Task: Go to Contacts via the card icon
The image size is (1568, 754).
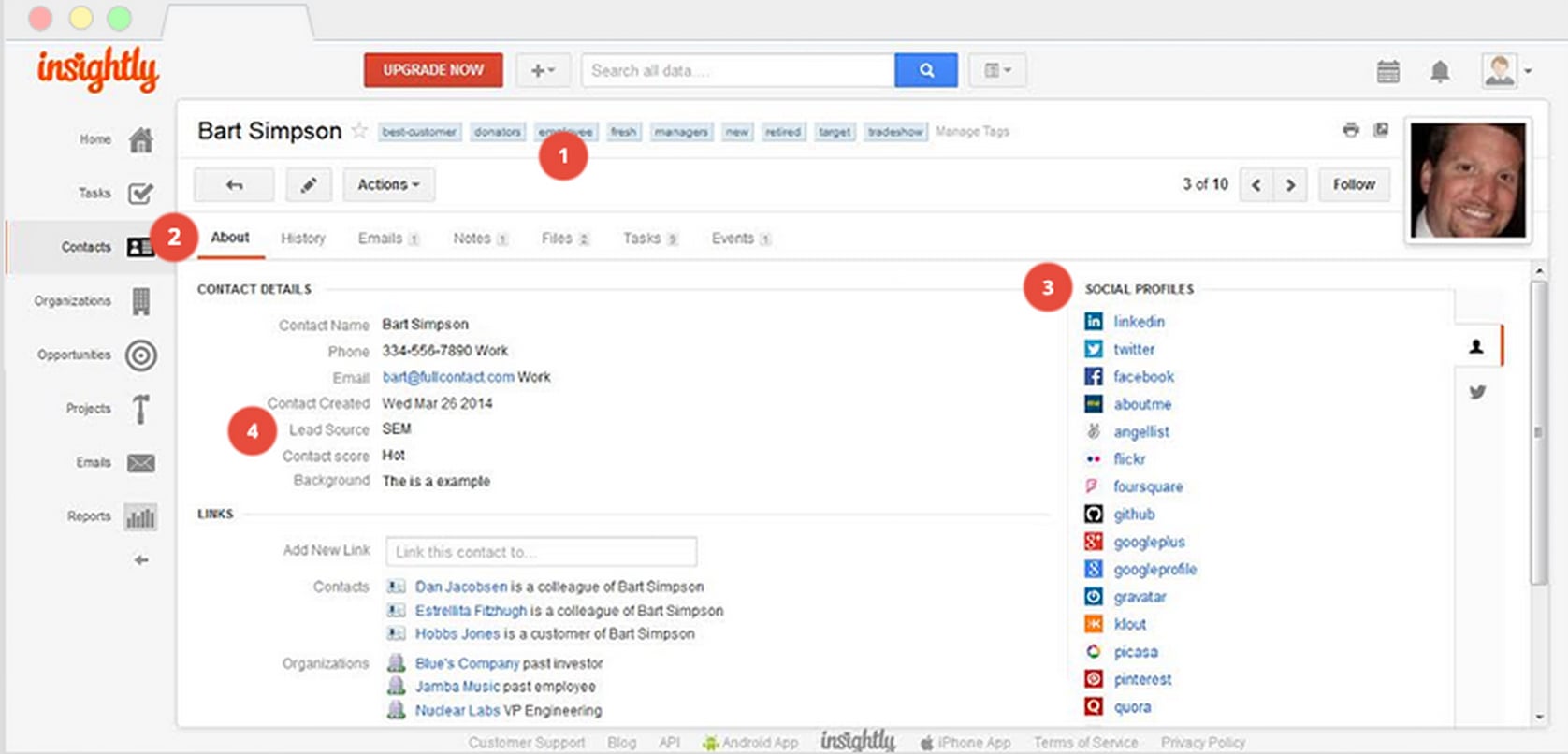Action: 140,247
